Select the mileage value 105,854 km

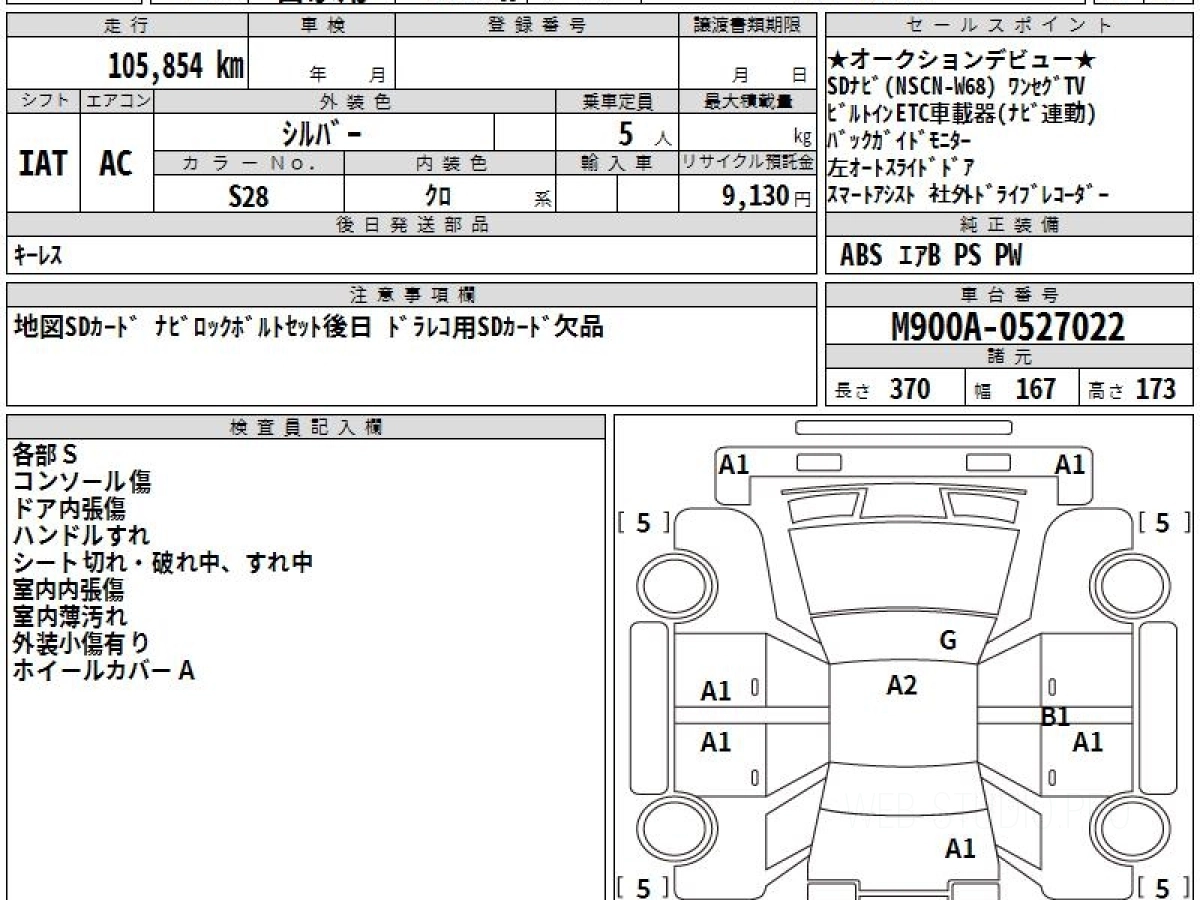(x=176, y=66)
